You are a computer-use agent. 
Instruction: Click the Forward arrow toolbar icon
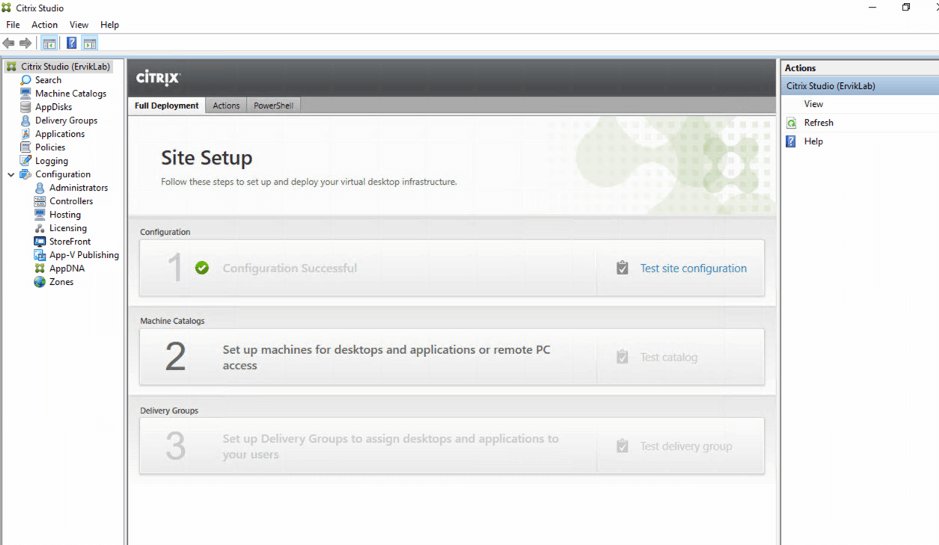[25, 43]
